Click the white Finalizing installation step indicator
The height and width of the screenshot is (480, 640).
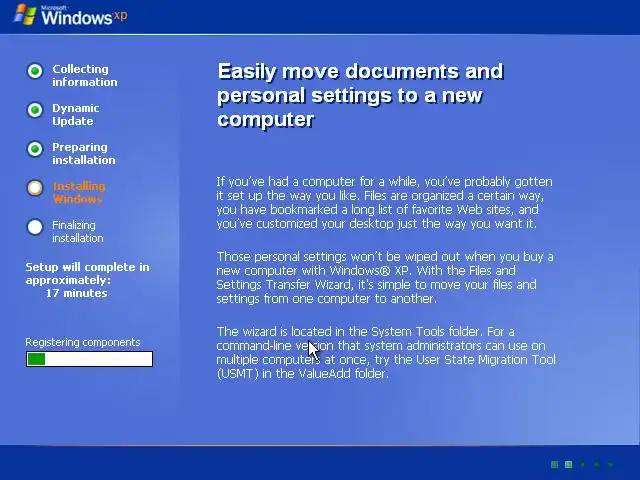click(35, 227)
